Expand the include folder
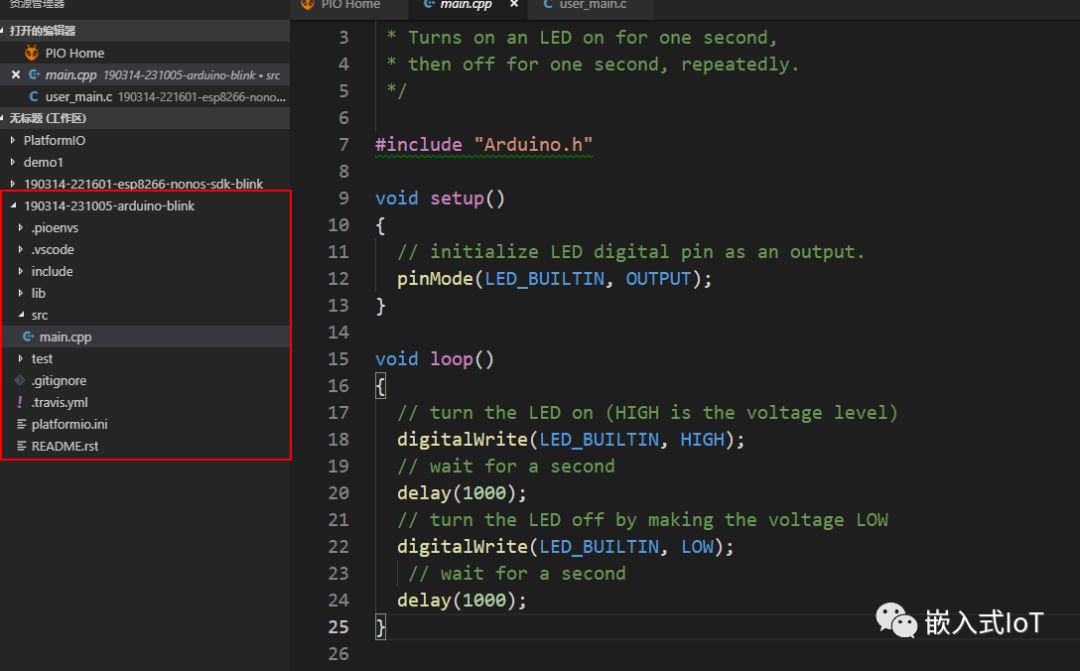This screenshot has width=1080, height=671. tap(51, 271)
